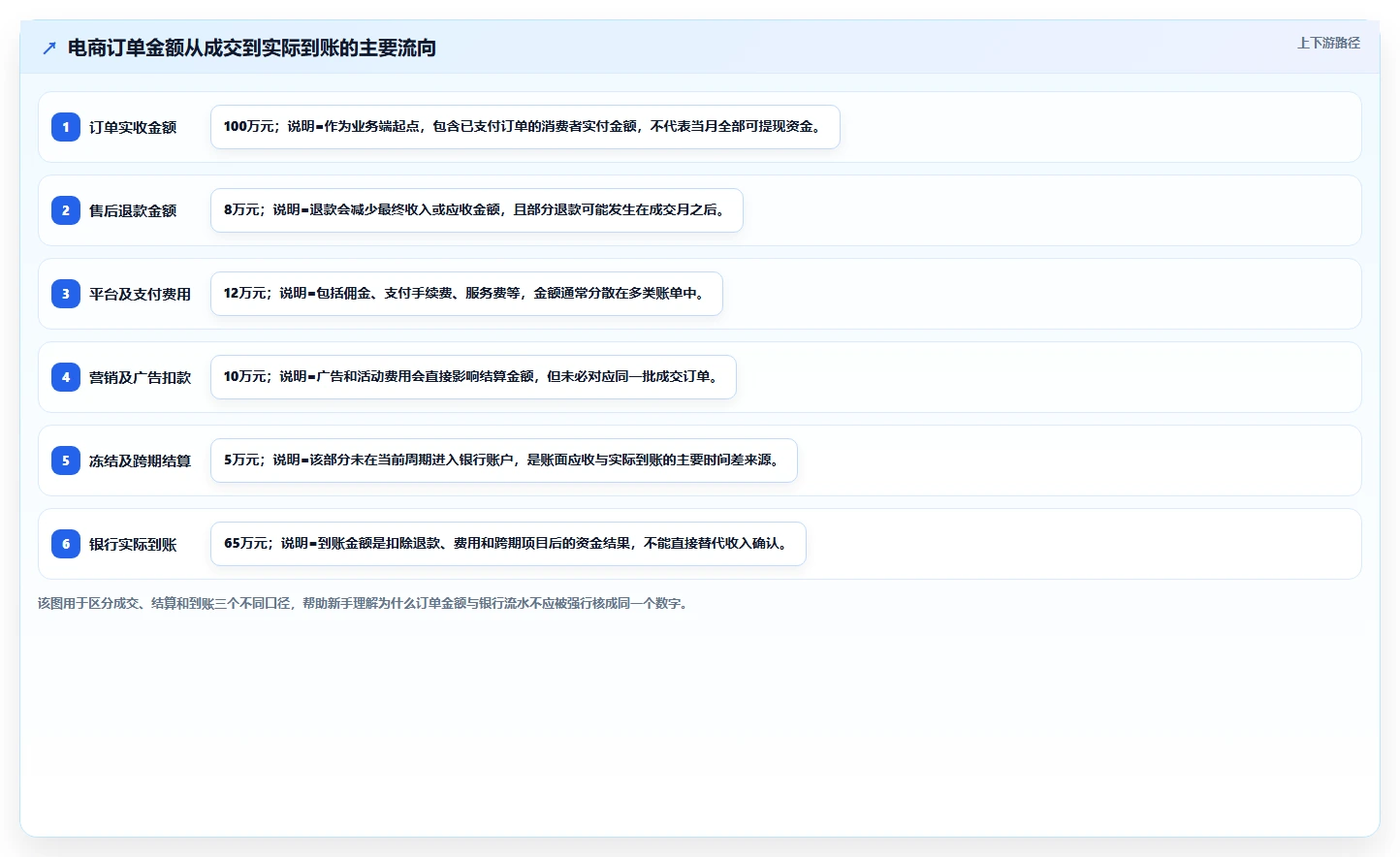The width and height of the screenshot is (1400, 857).
Task: Click the arrow icon beside the flow title
Action: (49, 48)
